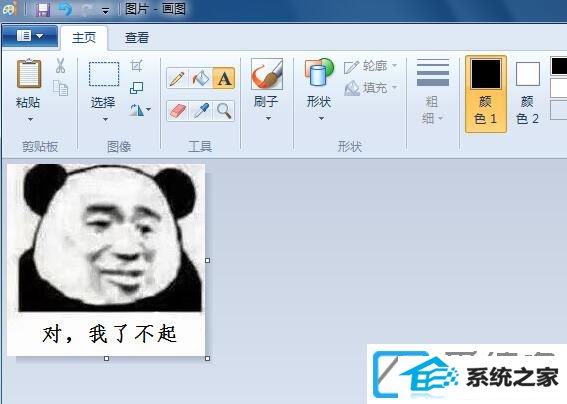Click the right edge canvas resize handle
The image size is (567, 404).
pyautogui.click(x=208, y=260)
